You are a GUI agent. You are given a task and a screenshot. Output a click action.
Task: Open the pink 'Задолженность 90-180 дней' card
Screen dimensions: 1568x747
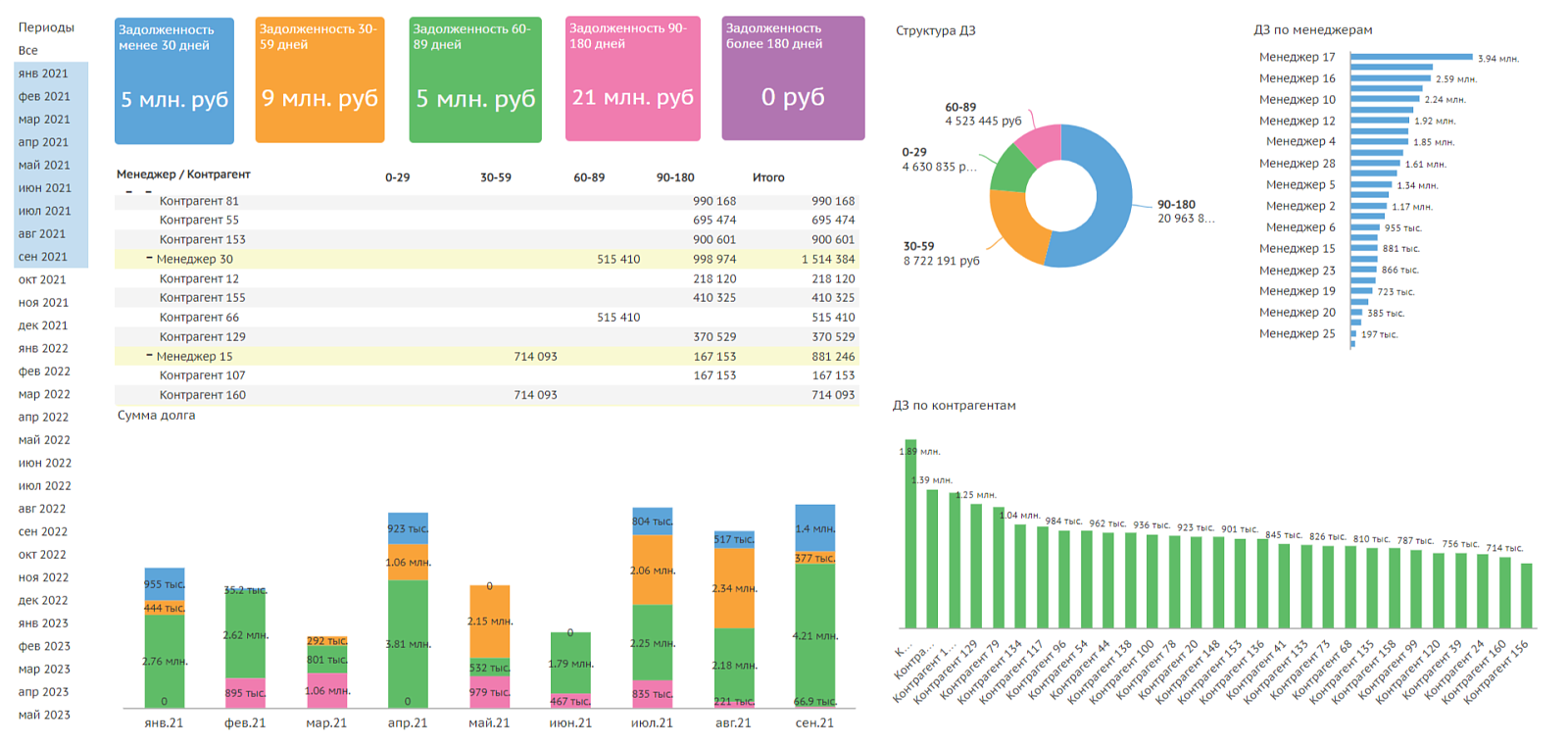(633, 78)
